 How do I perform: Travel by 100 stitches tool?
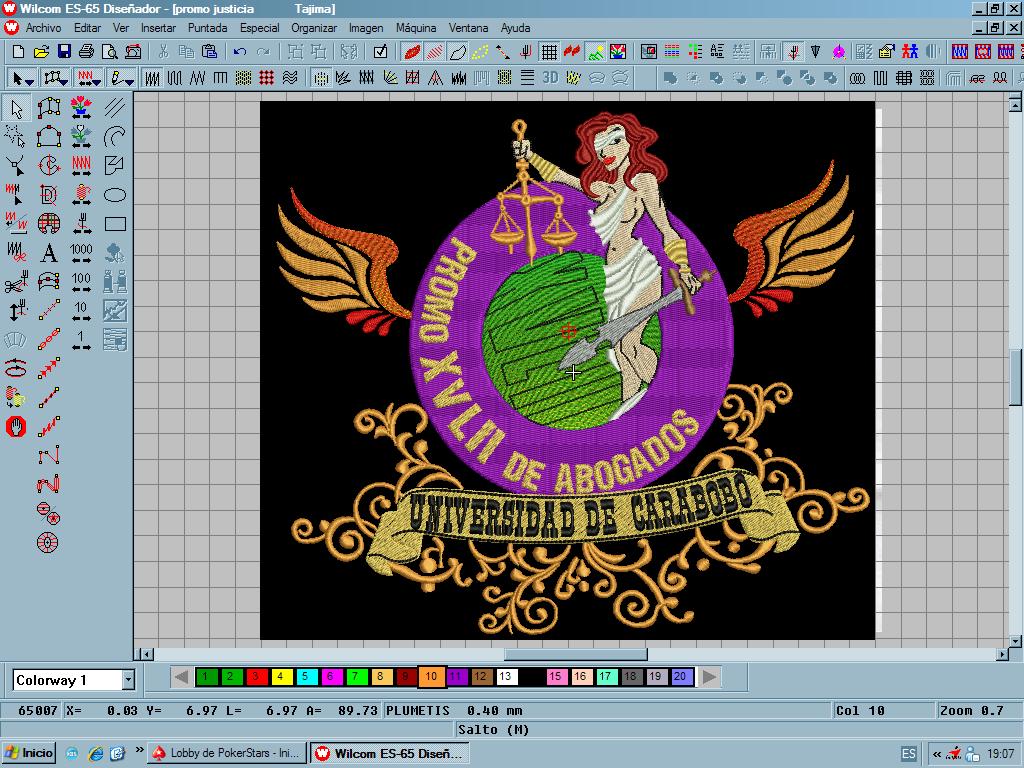(x=81, y=282)
